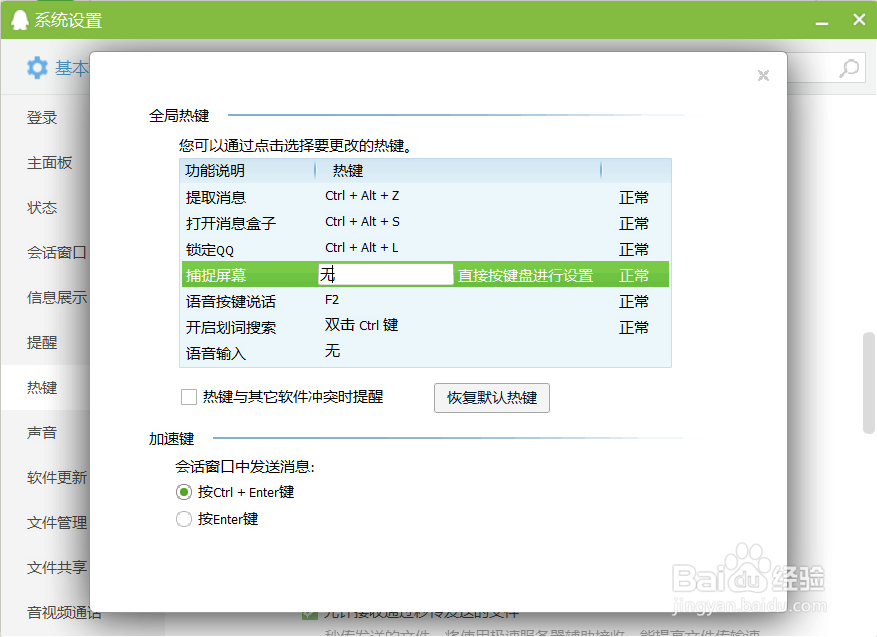Open 文件共享 settings
877x637 pixels.
(x=56, y=568)
